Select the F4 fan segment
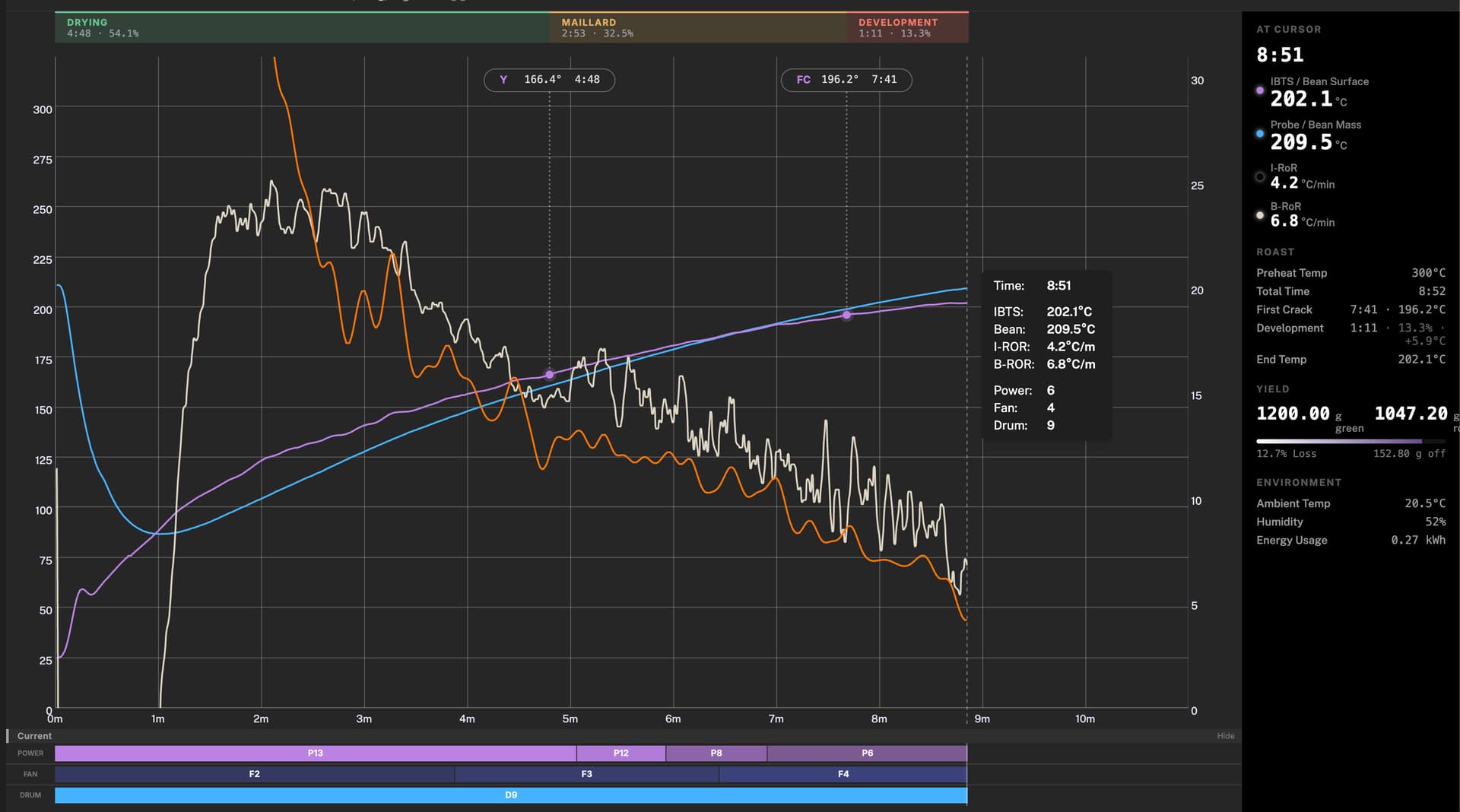Viewport: 1460px width, 812px height. tap(843, 774)
